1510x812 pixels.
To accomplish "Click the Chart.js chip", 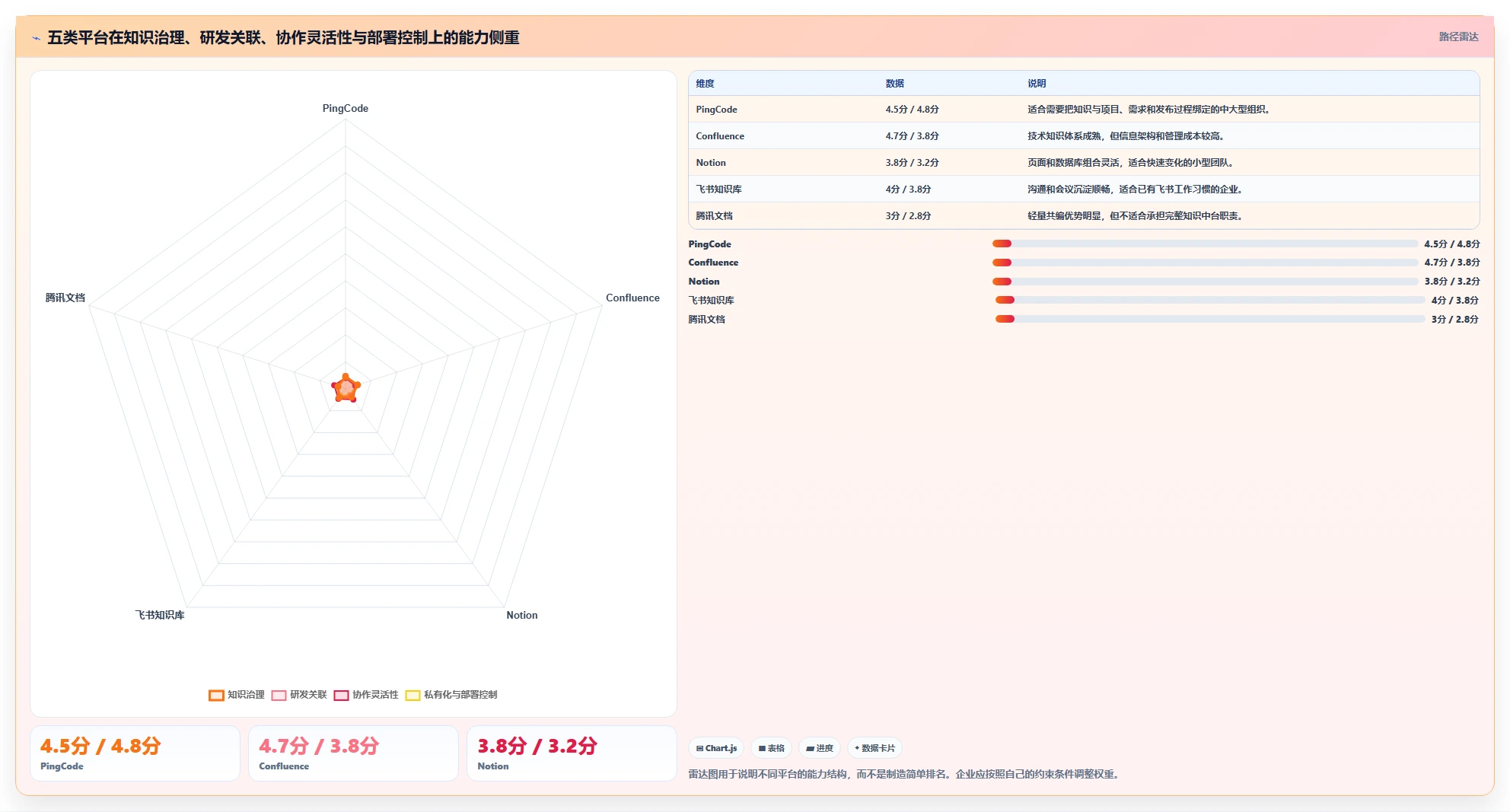I will (716, 748).
